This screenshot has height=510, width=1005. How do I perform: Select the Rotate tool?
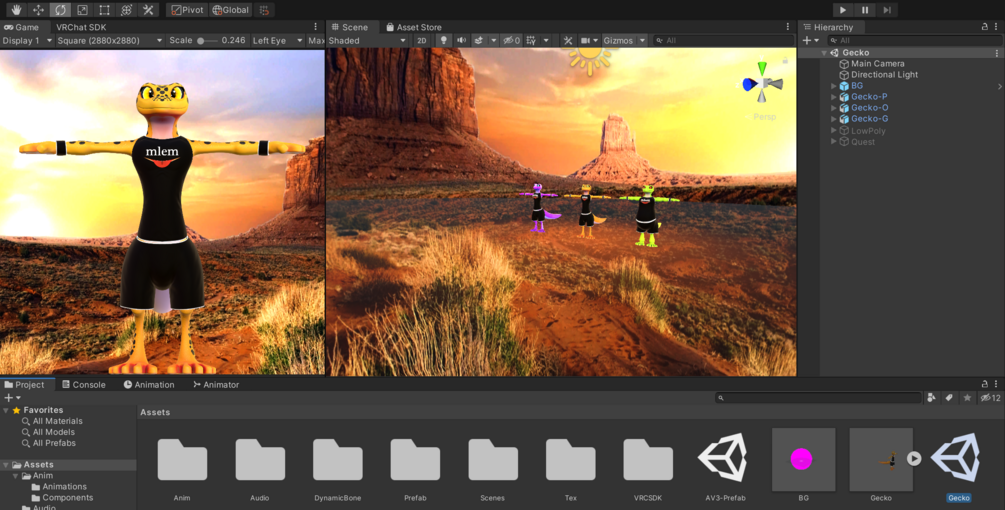[x=60, y=10]
